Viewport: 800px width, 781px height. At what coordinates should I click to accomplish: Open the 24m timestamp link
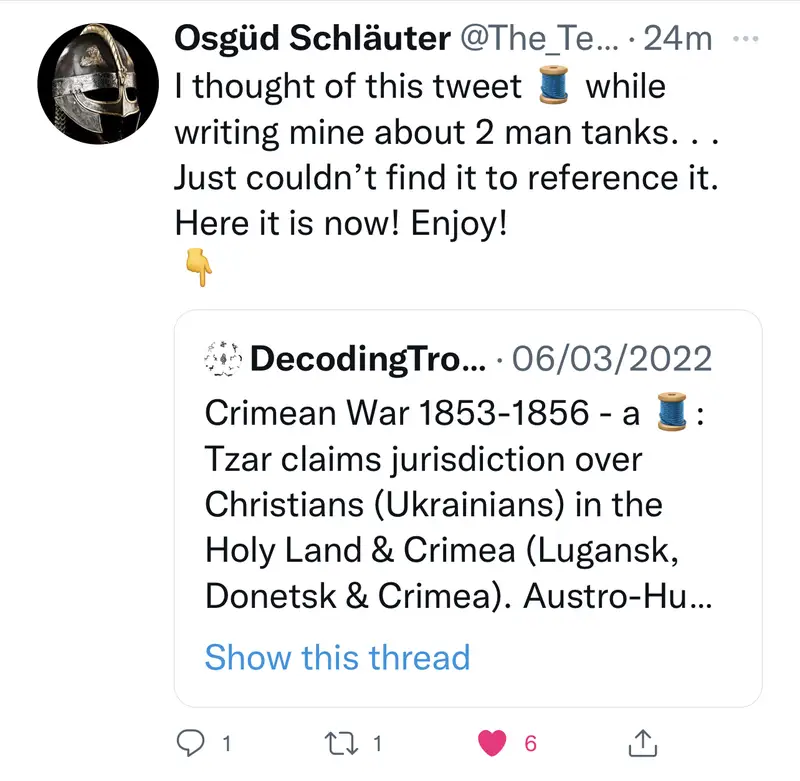pyautogui.click(x=678, y=39)
